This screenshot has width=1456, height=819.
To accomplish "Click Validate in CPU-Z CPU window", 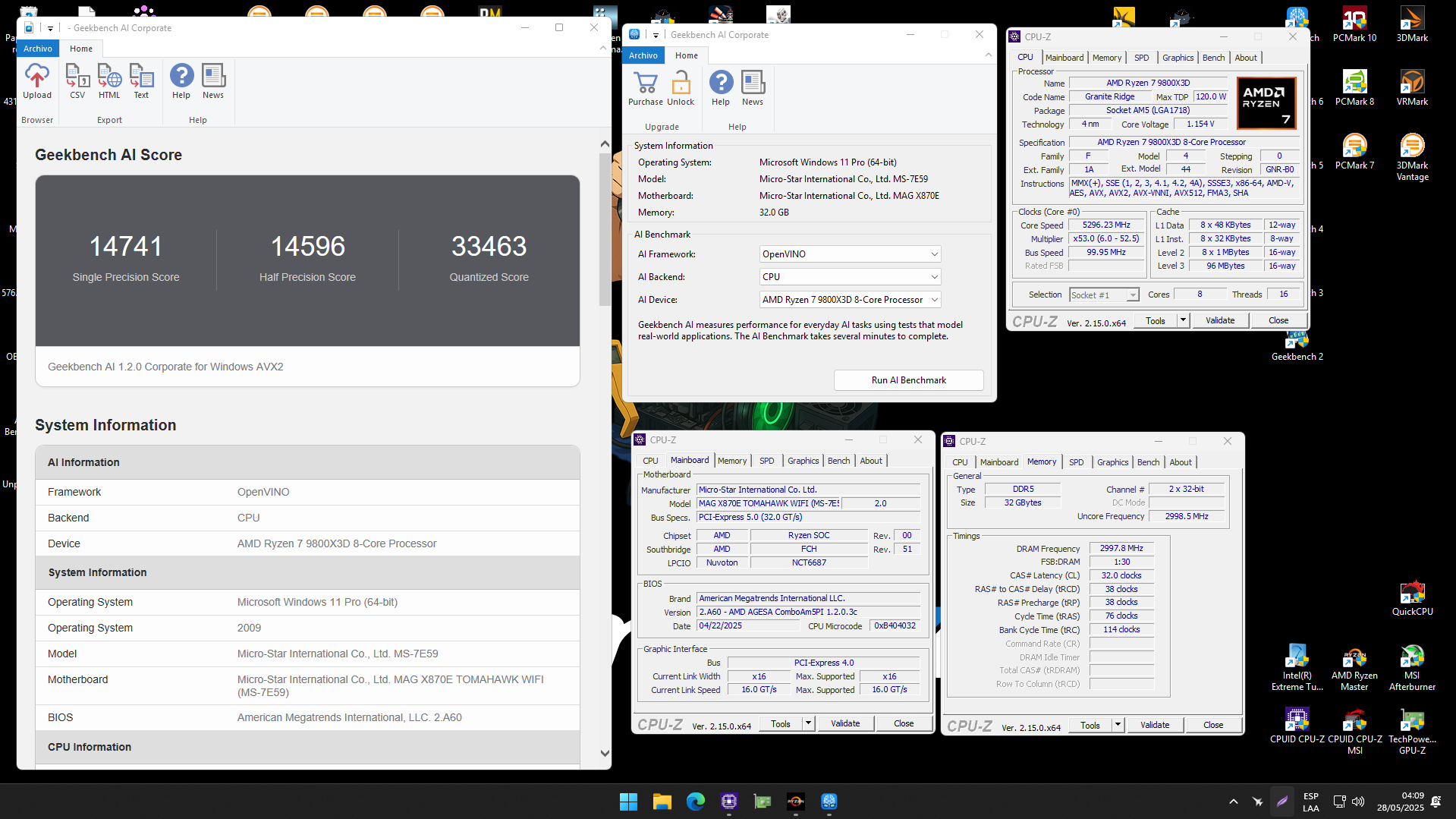I will [x=1219, y=320].
